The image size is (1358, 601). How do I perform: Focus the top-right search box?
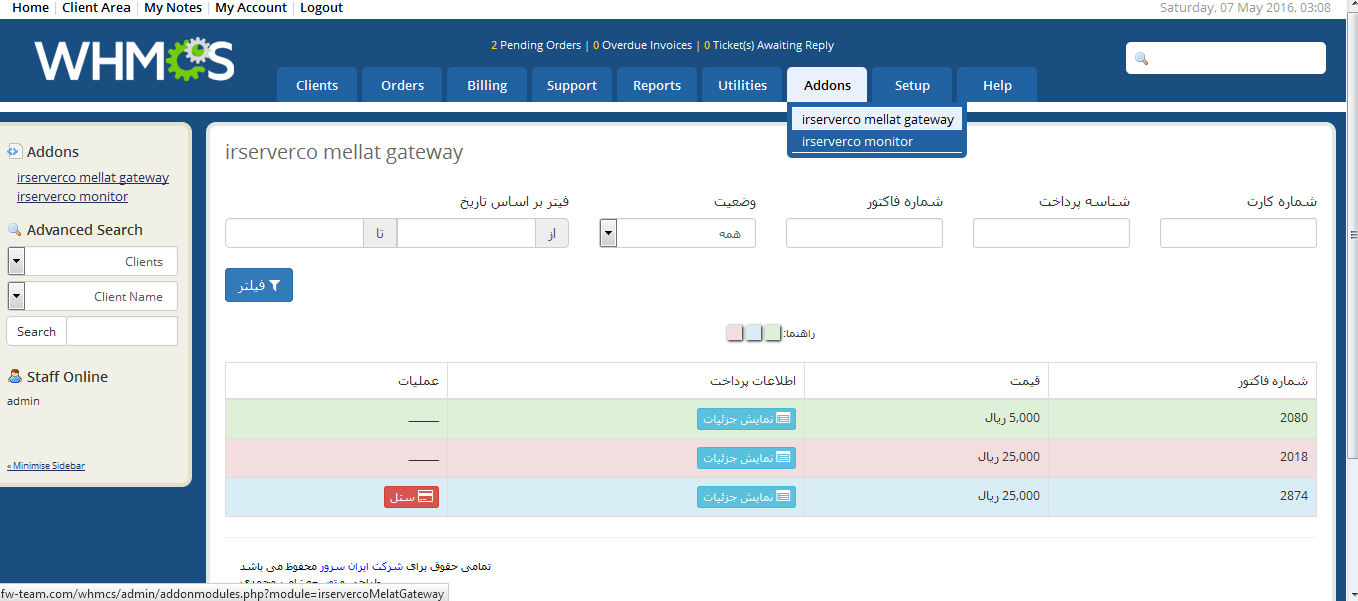1226,58
